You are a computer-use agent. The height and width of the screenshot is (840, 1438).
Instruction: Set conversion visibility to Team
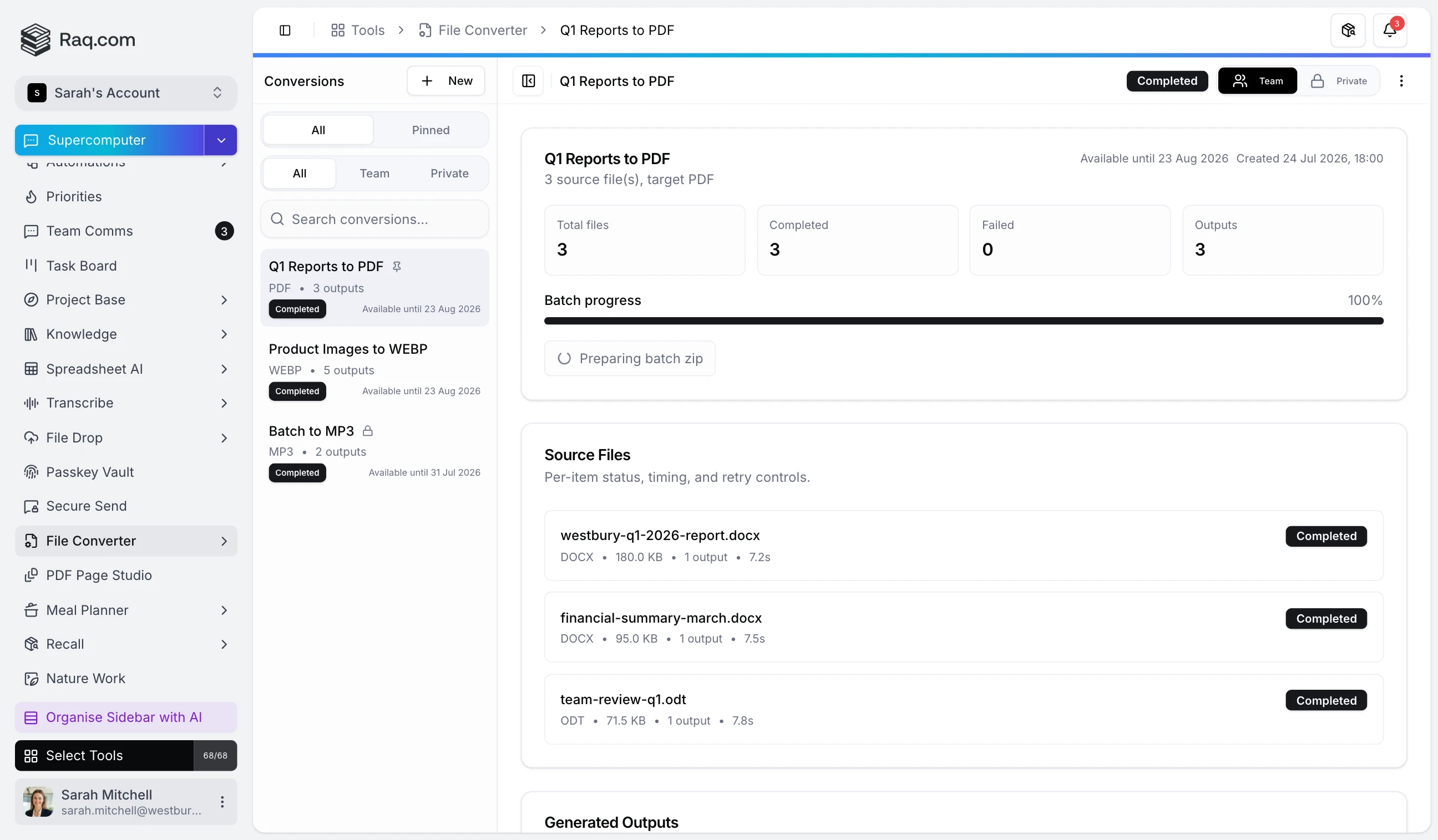[1258, 81]
